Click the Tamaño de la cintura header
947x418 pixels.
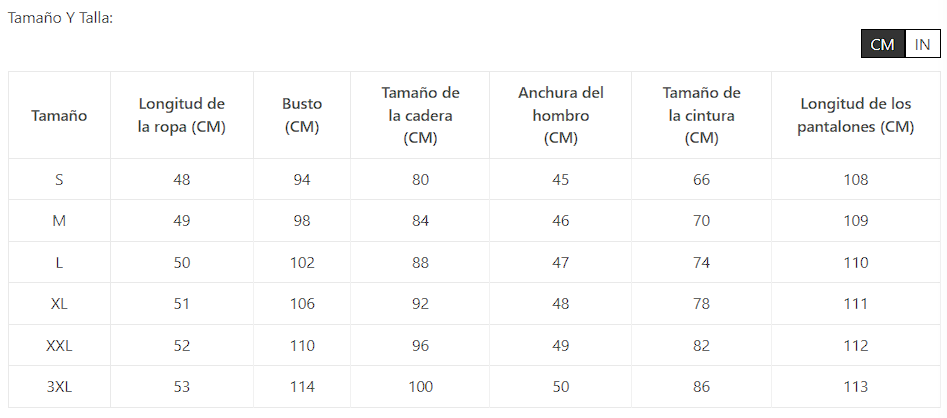pyautogui.click(x=701, y=115)
